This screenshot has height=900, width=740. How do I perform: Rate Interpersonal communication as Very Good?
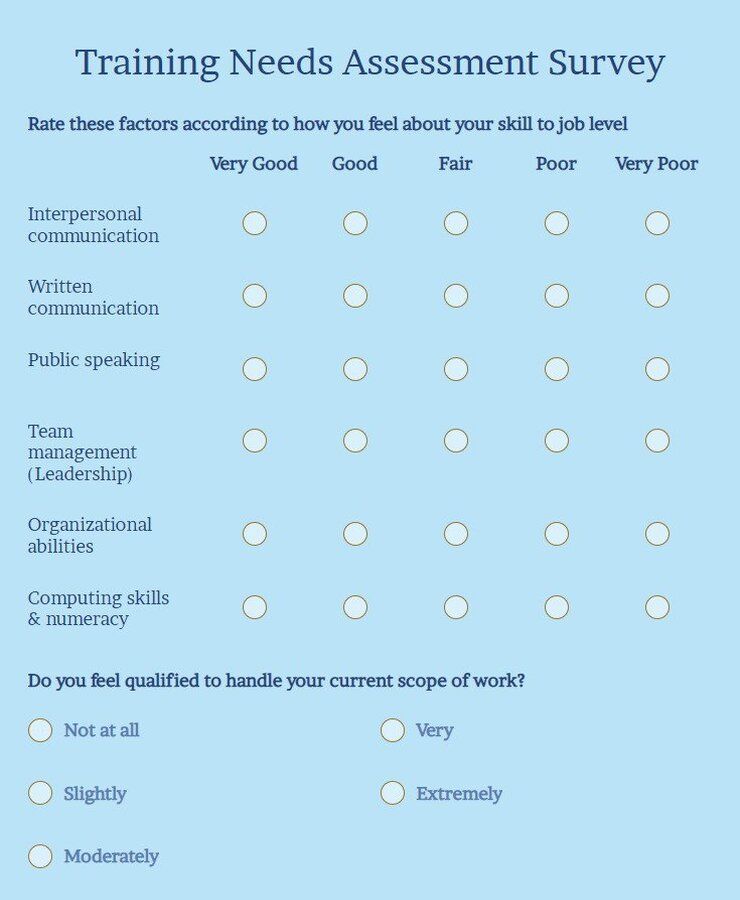254,224
